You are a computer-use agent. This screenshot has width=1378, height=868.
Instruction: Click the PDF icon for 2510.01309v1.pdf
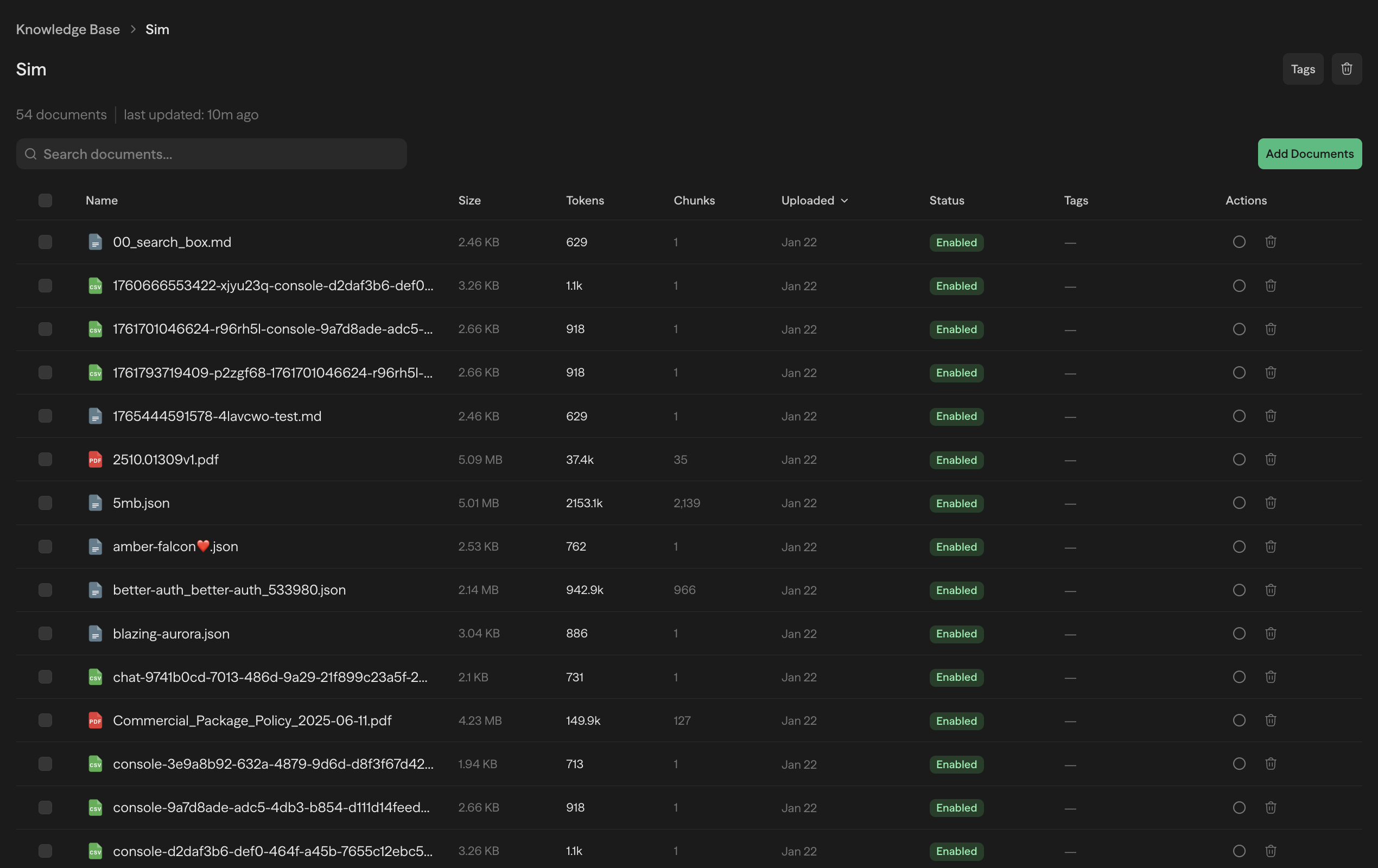[95, 459]
